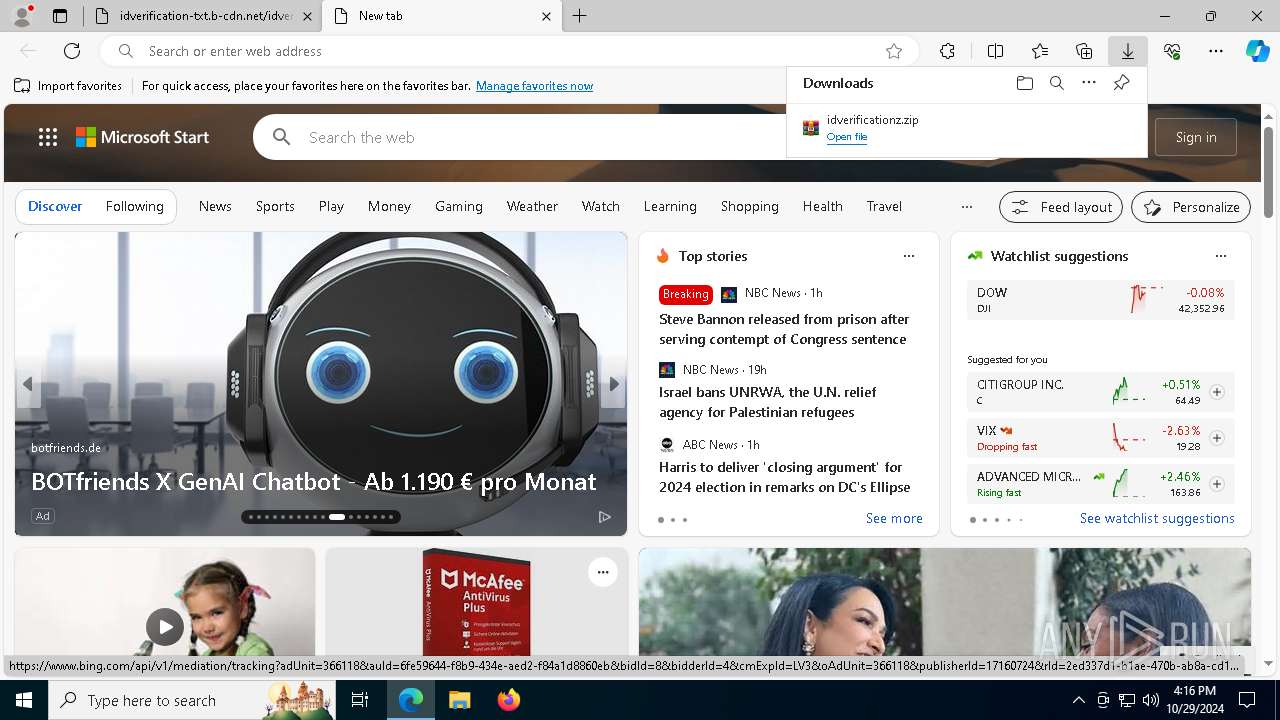Add this page to favorites star

(894, 51)
